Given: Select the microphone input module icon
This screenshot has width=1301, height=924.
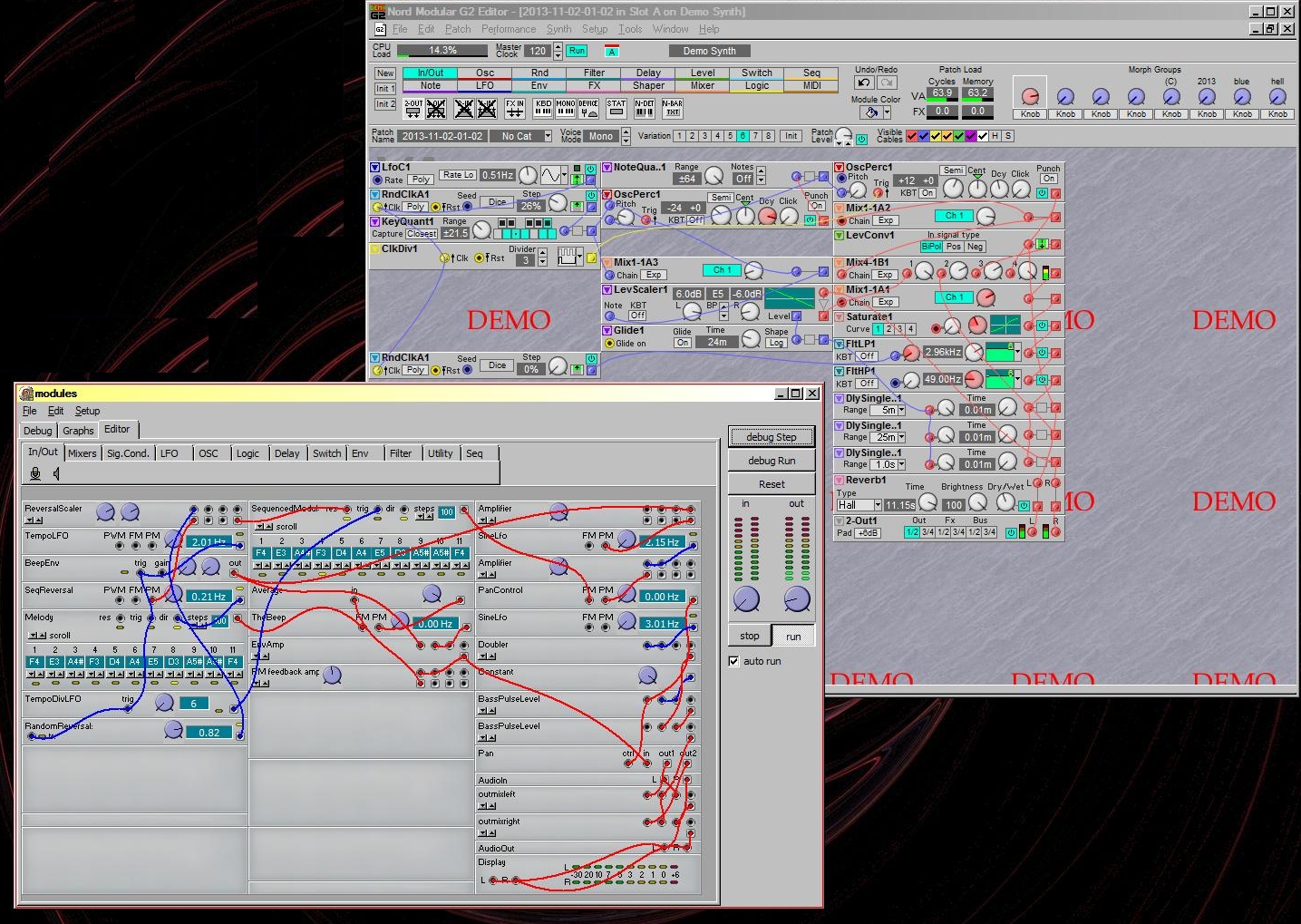Looking at the screenshot, I should (x=35, y=473).
